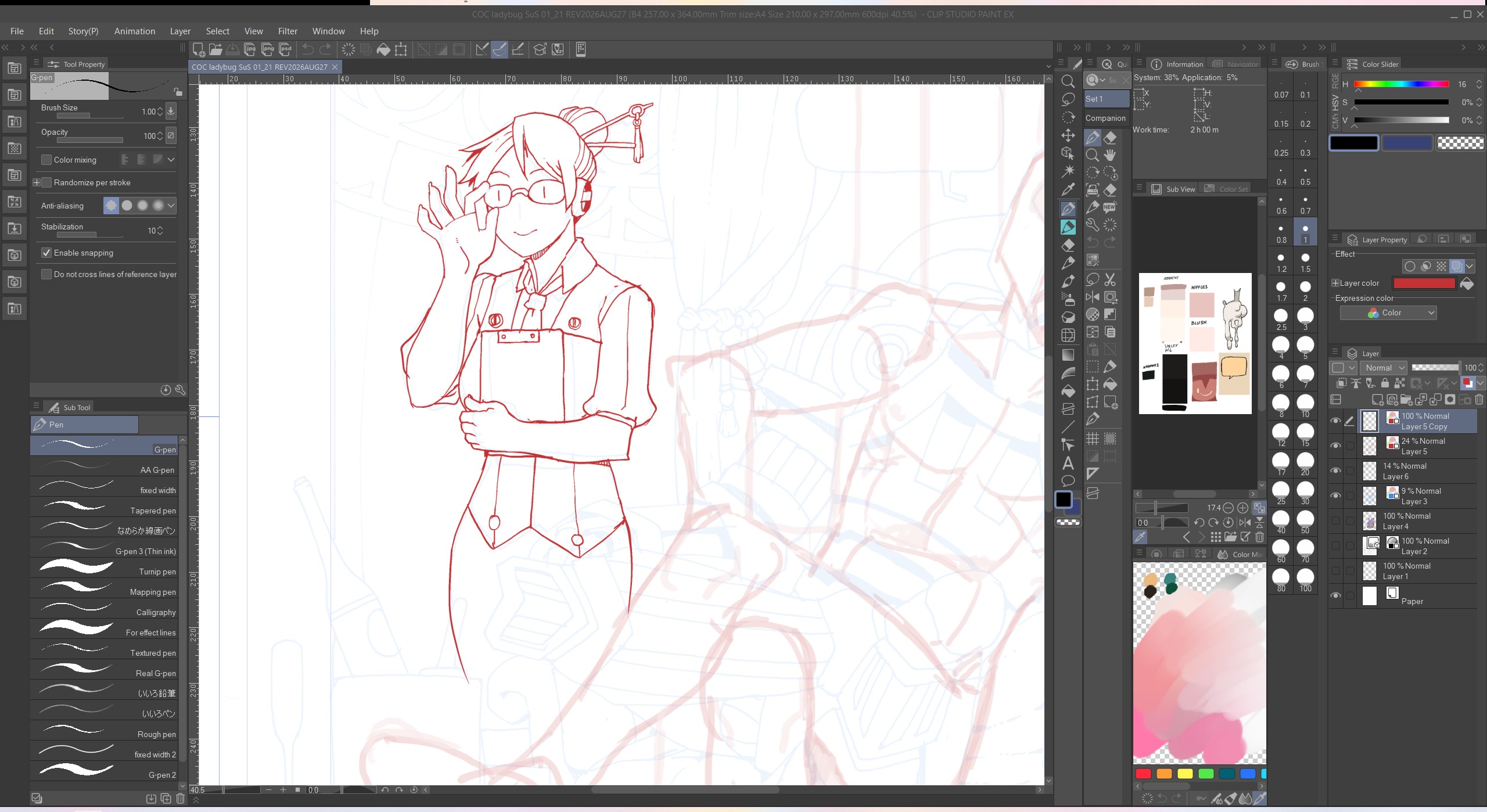This screenshot has width=1487, height=812.
Task: Click the Hue slider in Color Slider
Action: tap(1401, 84)
